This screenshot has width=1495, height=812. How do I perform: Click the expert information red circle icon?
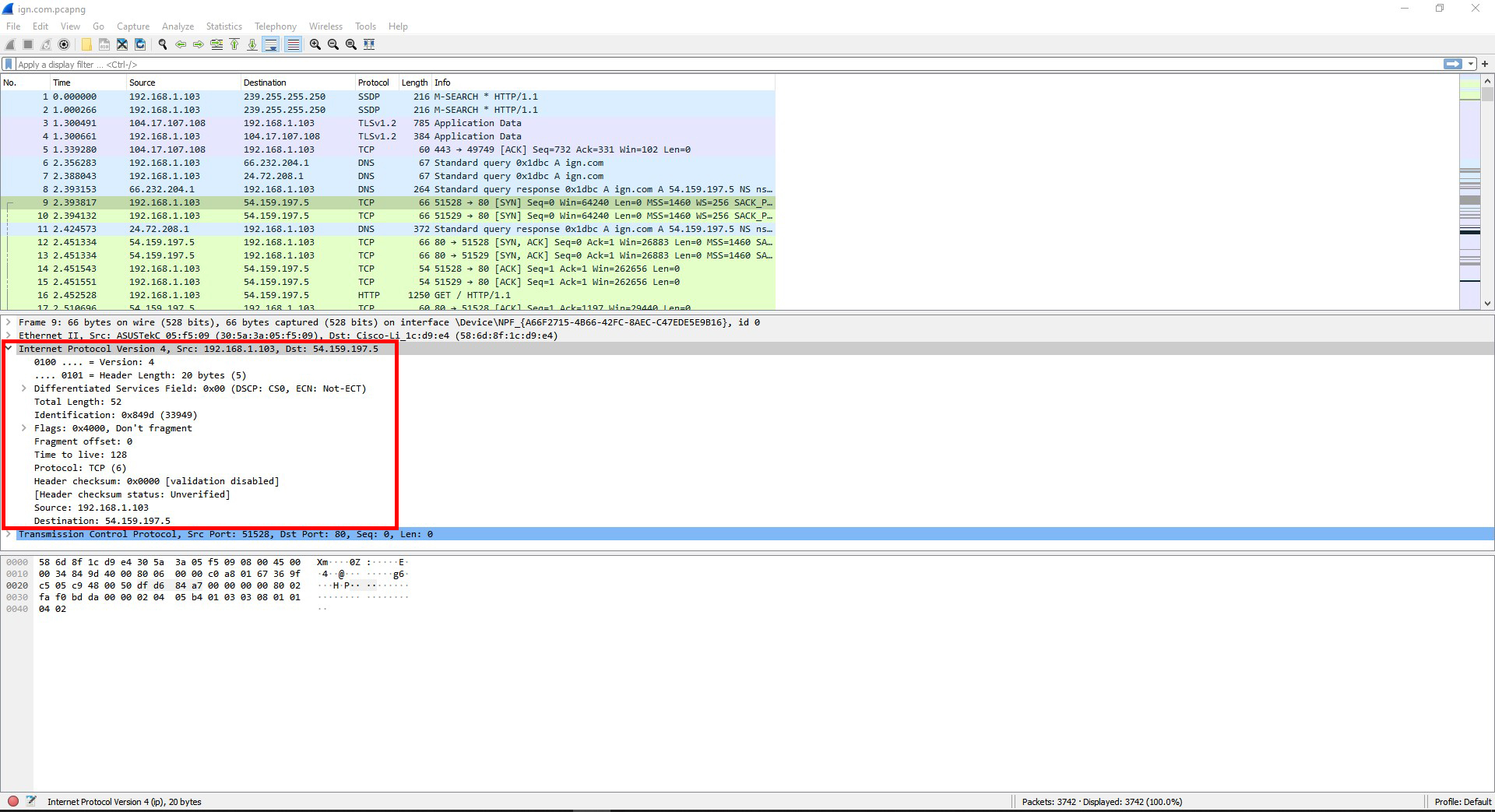point(13,801)
